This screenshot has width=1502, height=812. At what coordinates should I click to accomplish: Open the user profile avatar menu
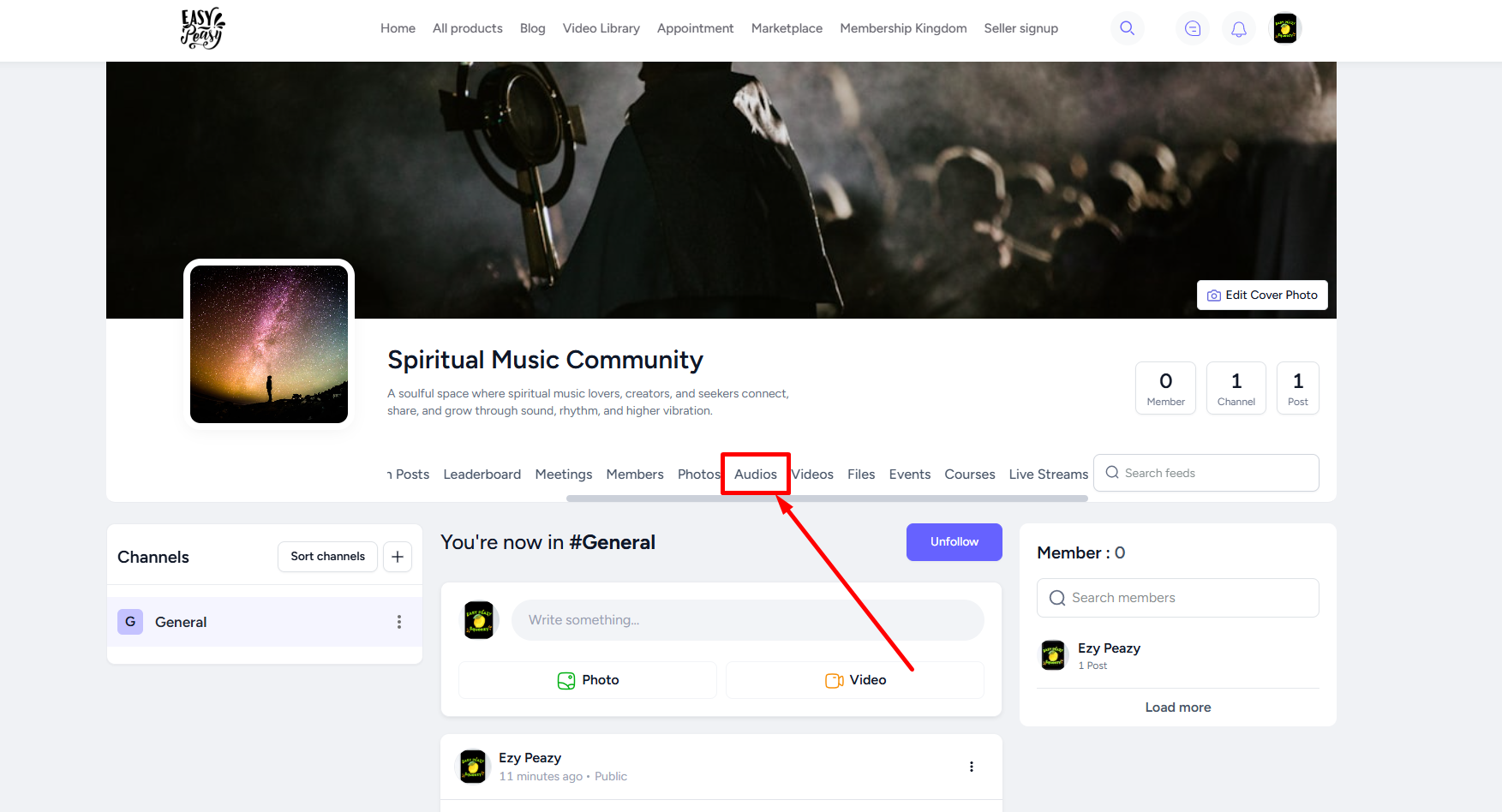(1284, 28)
